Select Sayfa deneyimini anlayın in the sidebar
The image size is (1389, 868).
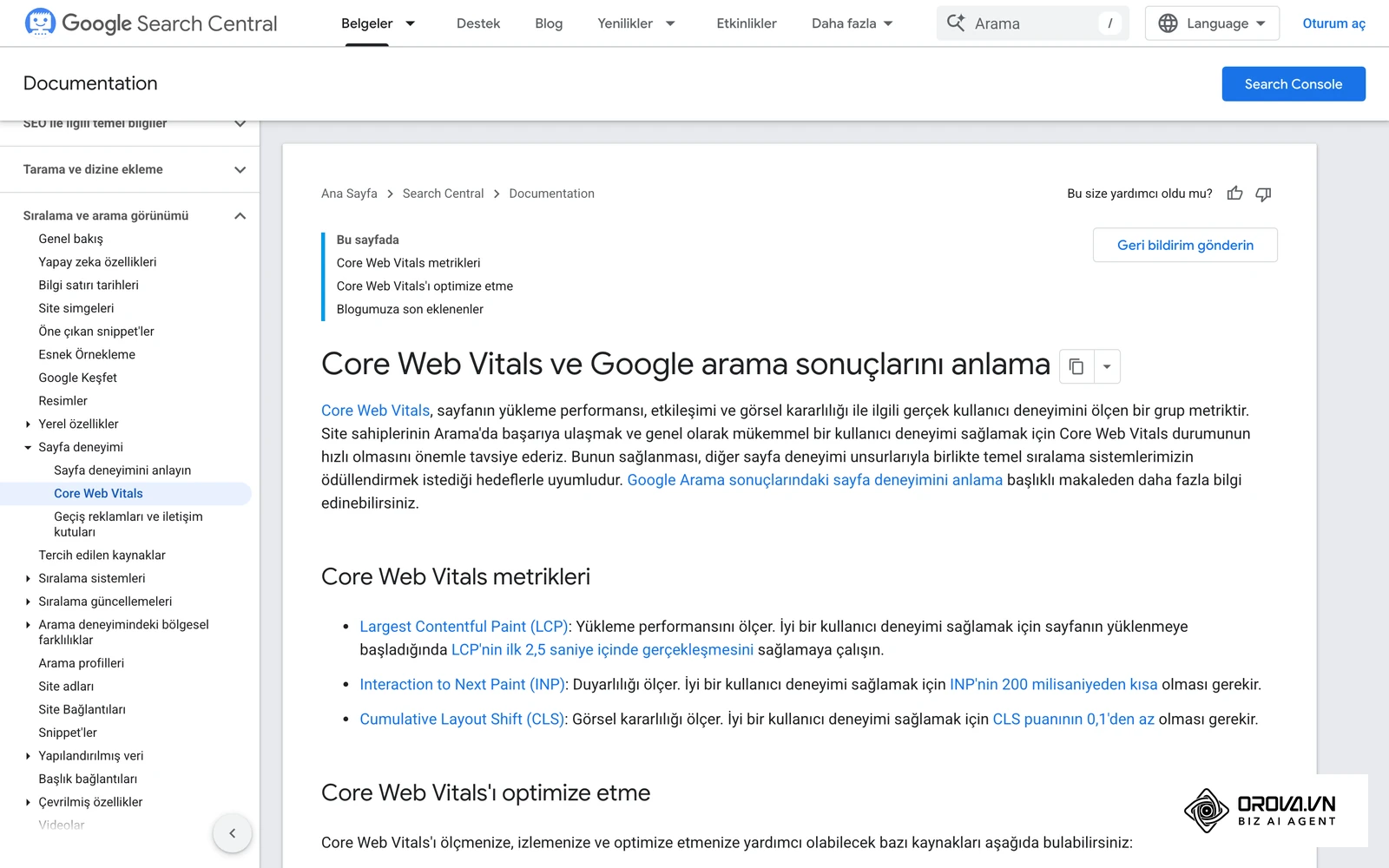[122, 470]
